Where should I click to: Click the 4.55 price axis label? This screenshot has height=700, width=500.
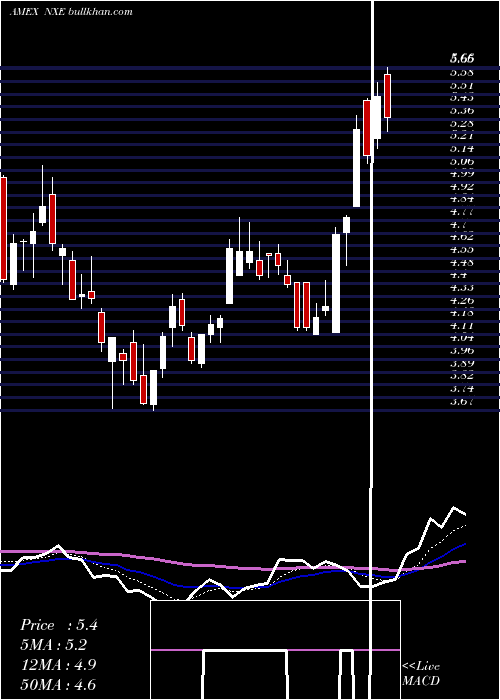(462, 250)
